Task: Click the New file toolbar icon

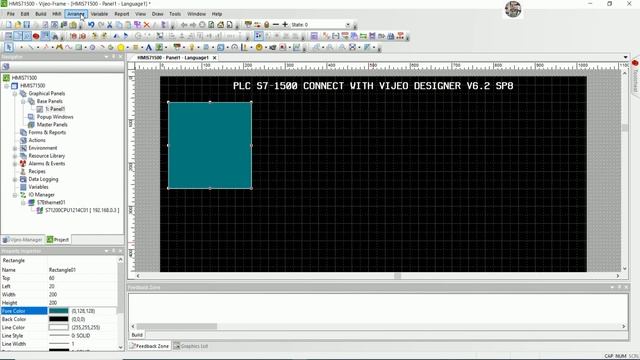Action: 9,25
